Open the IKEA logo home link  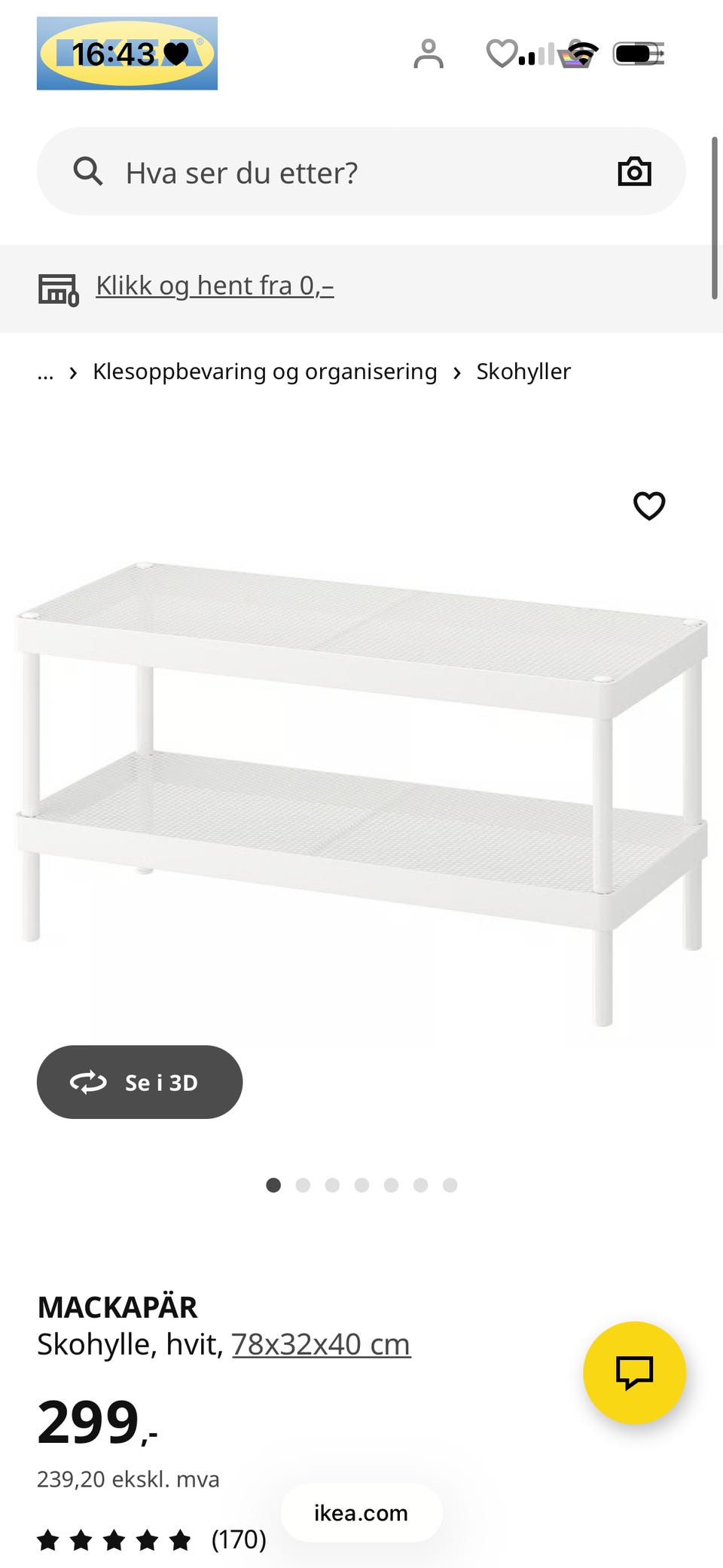(127, 53)
